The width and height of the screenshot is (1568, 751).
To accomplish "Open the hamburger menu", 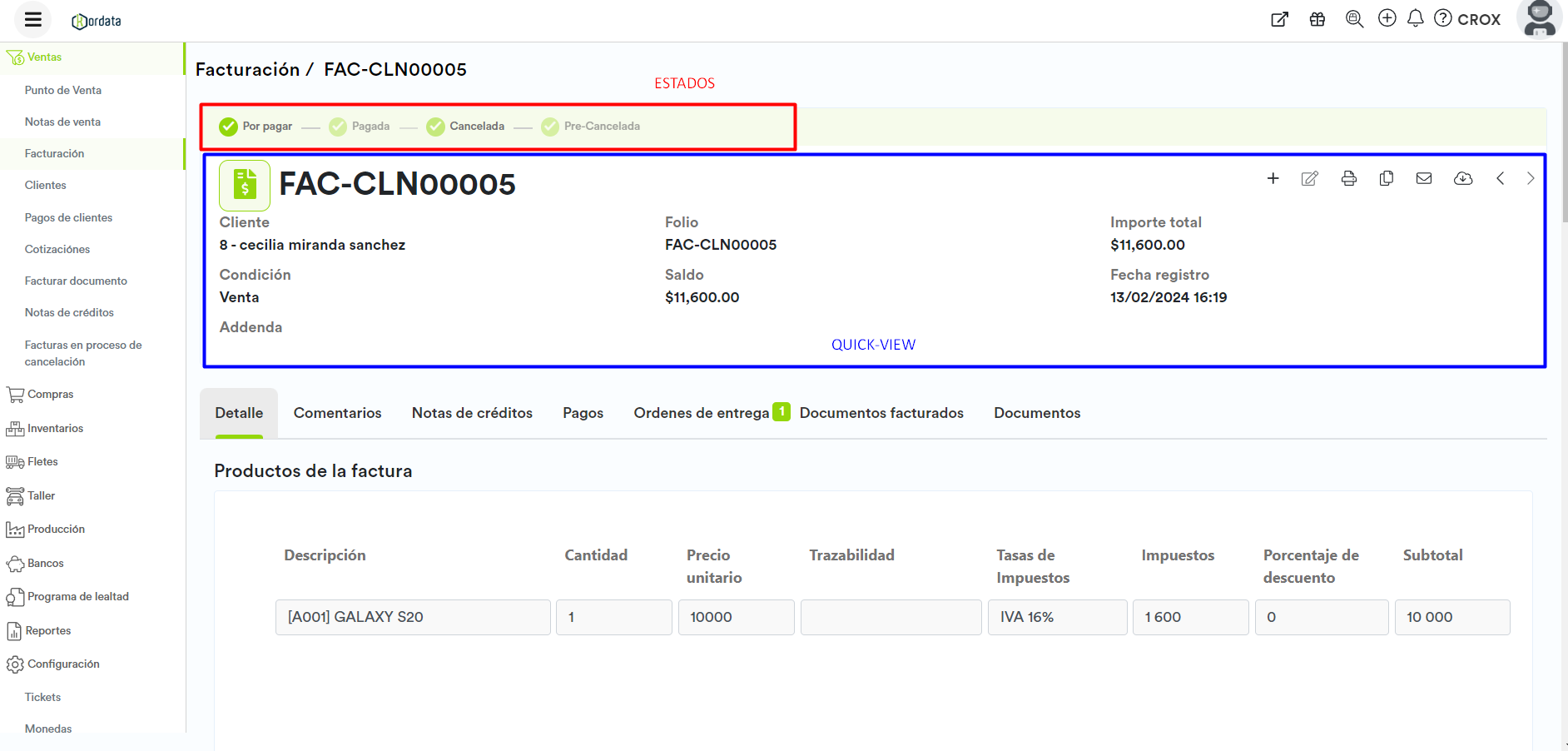I will (33, 20).
